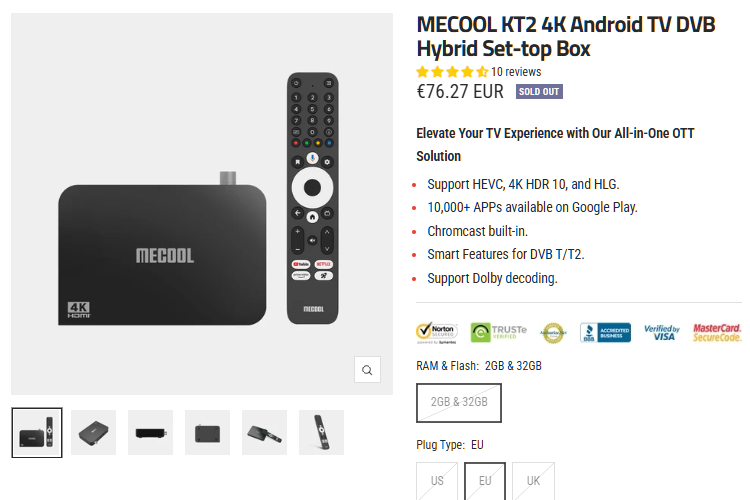Click the SOLD OUT badge
The height and width of the screenshot is (500, 750).
[x=539, y=92]
